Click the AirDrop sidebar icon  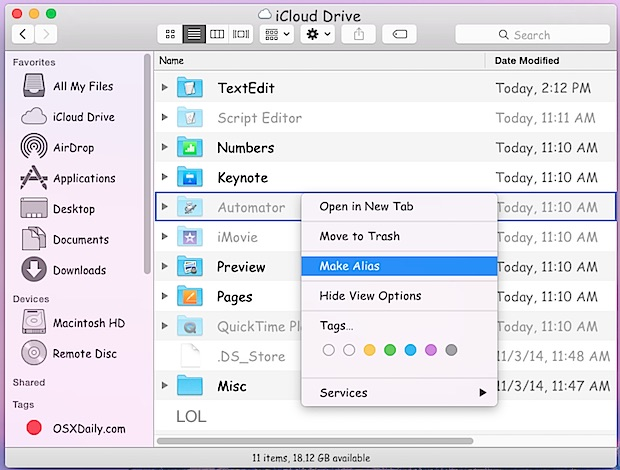click(34, 148)
